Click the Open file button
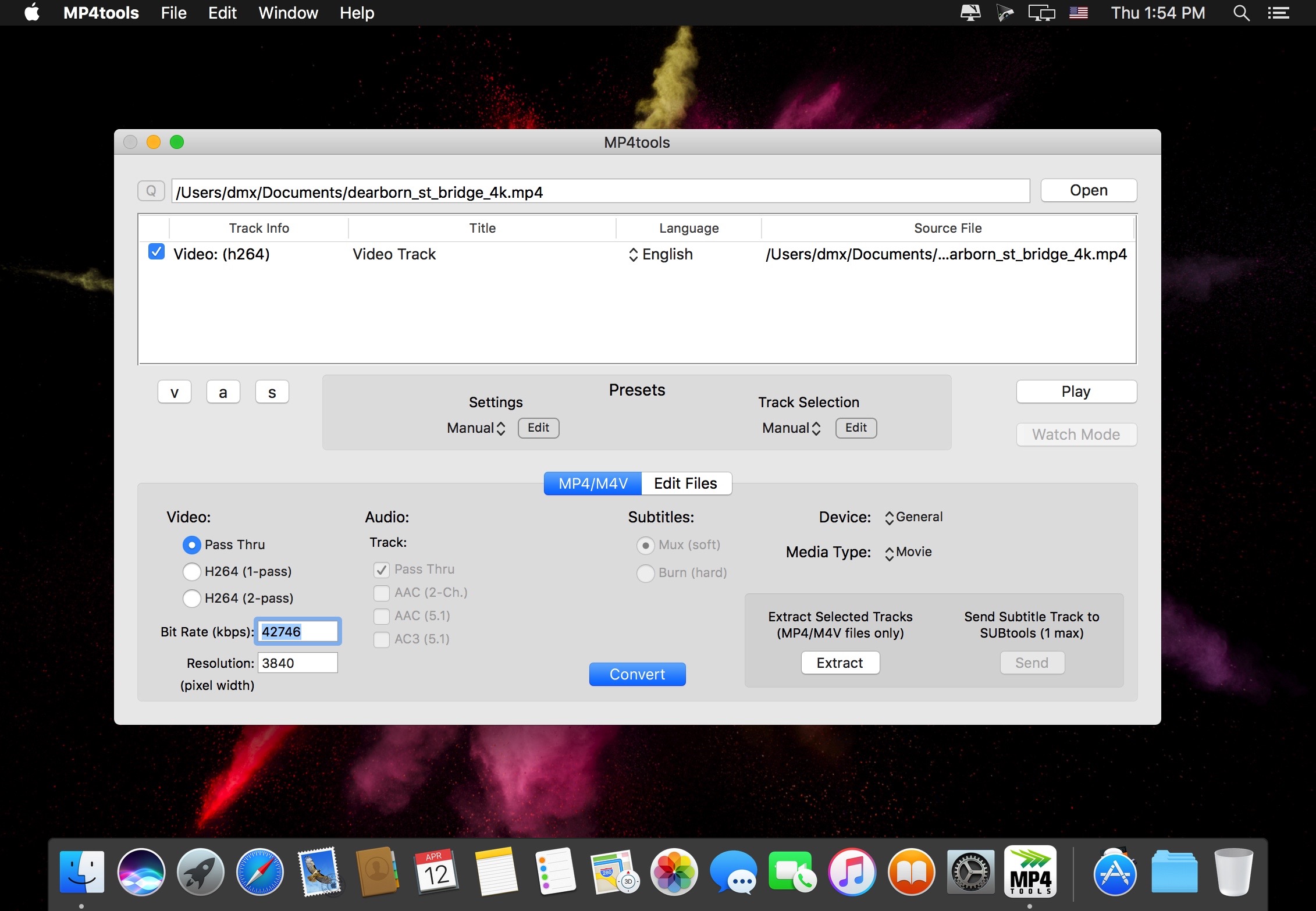The image size is (1316, 911). [x=1089, y=190]
